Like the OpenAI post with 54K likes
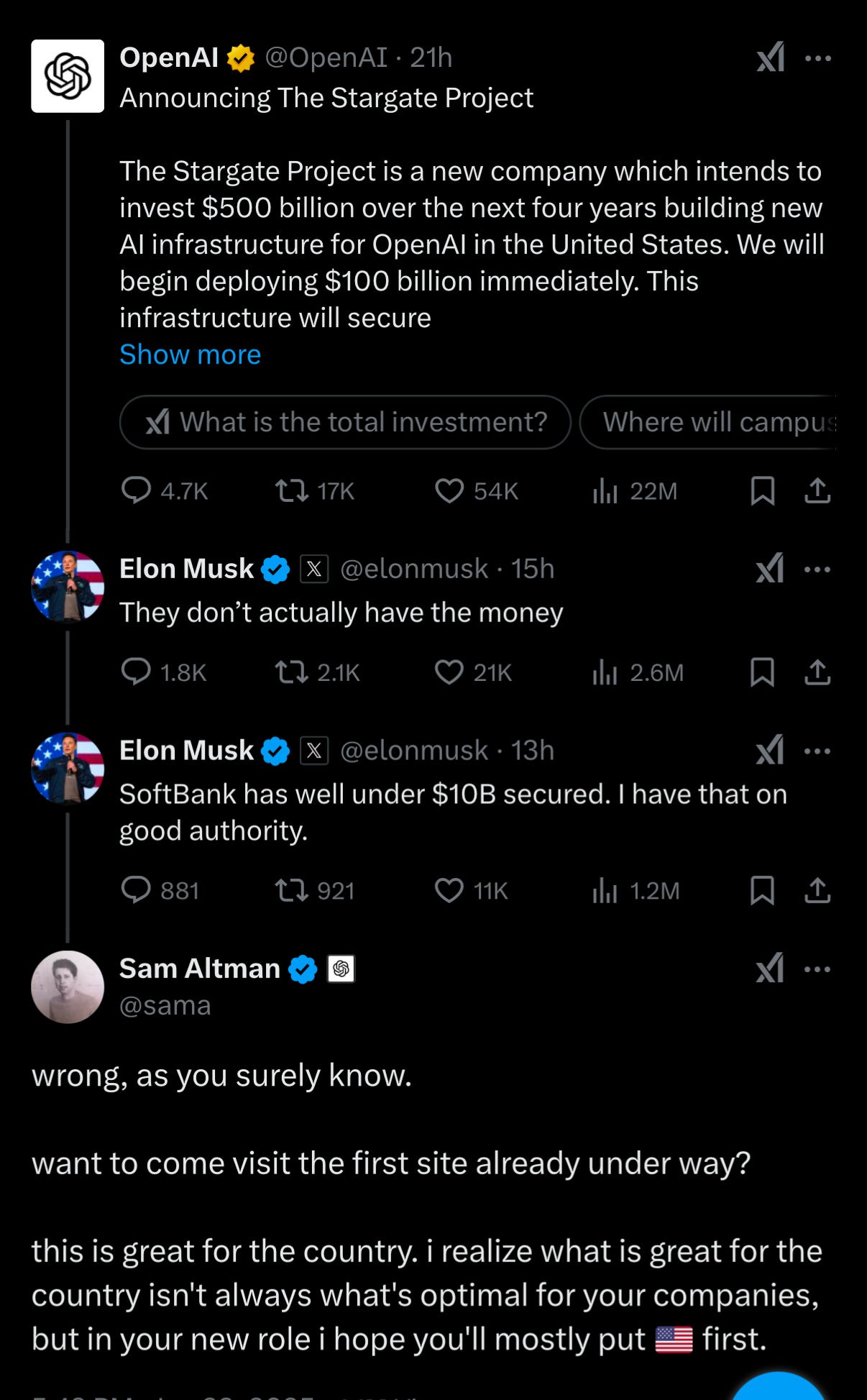 [477, 491]
